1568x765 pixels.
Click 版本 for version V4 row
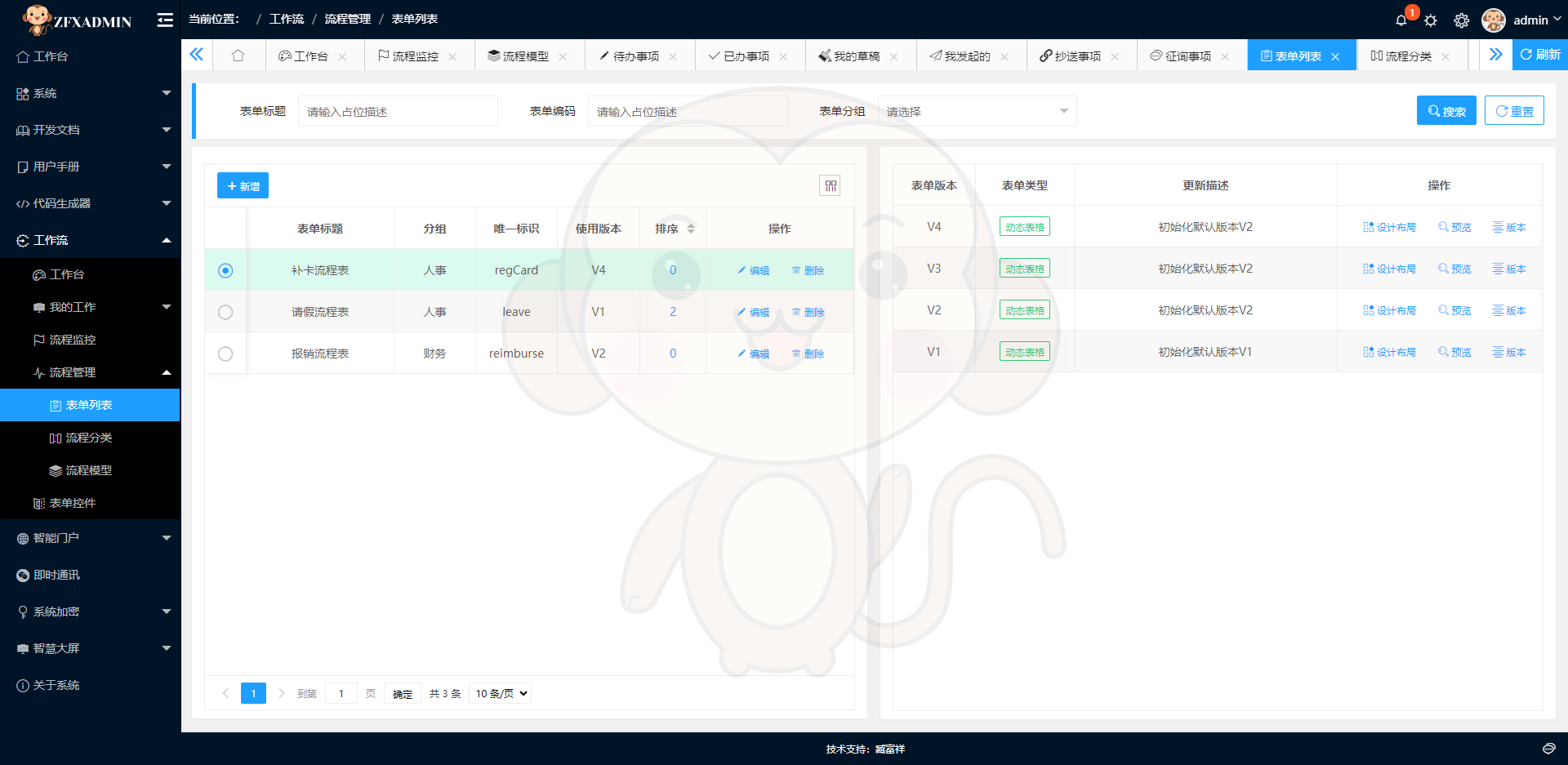click(1509, 227)
